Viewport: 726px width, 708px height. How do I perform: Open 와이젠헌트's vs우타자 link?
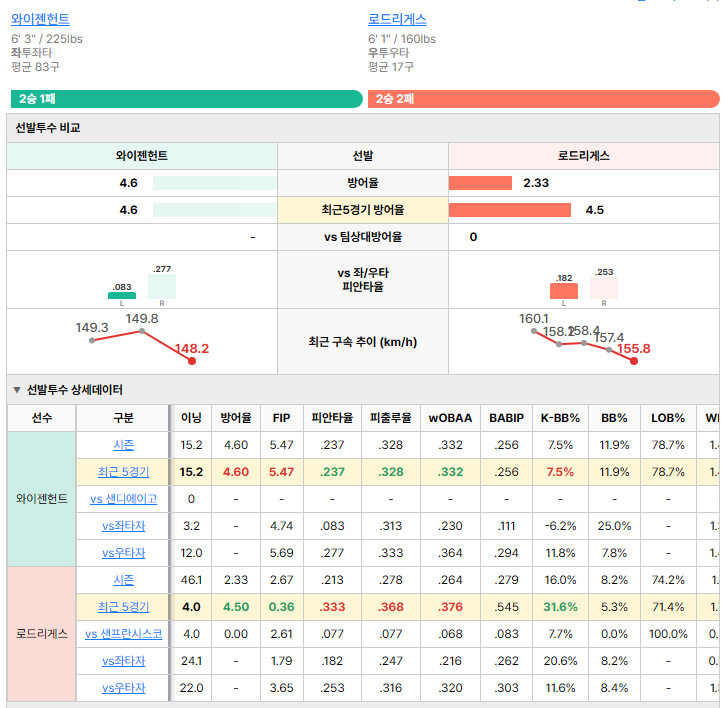(124, 553)
